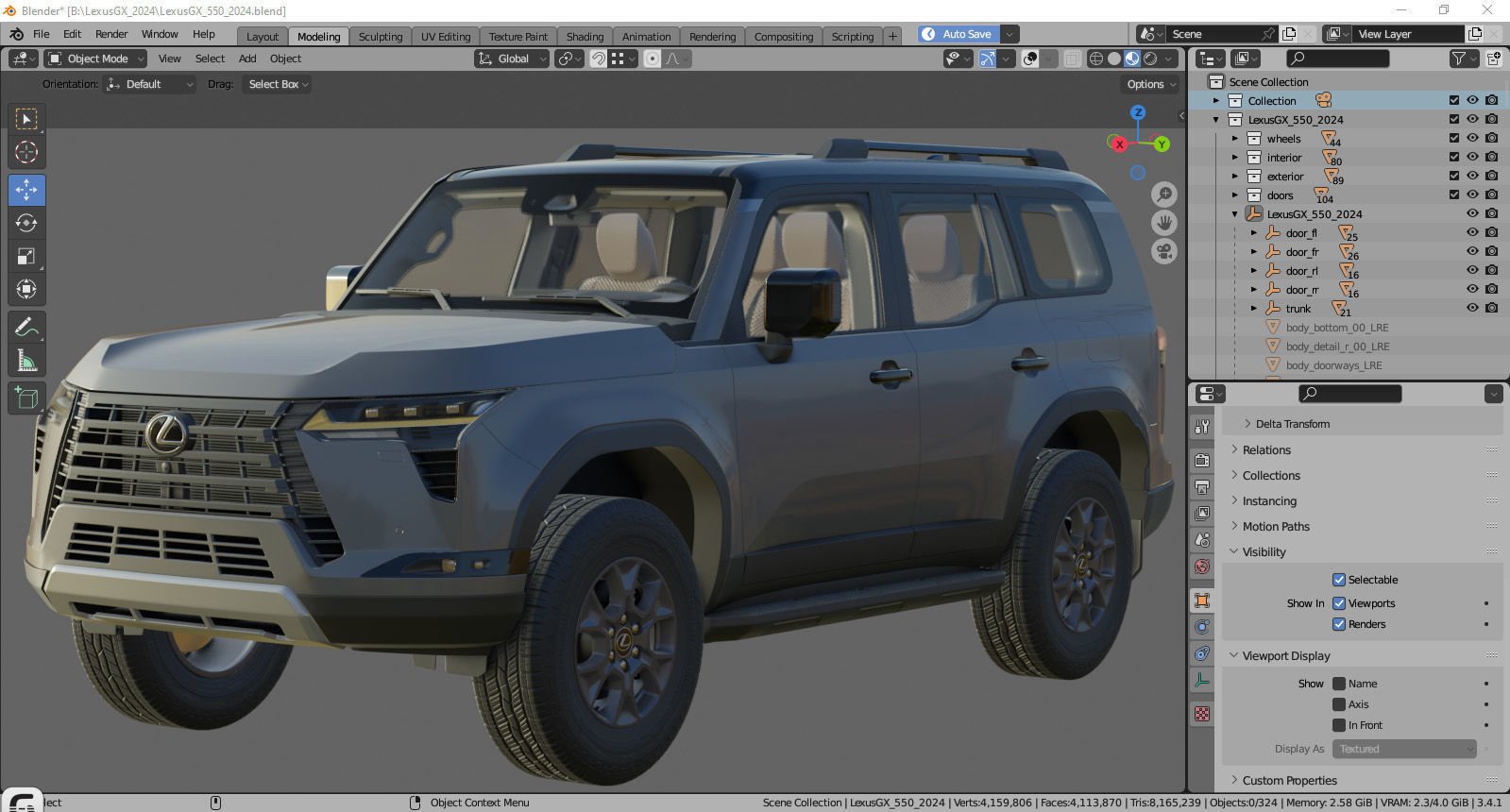Hide door_fl object with eye icon
1510x812 pixels.
point(1472,232)
